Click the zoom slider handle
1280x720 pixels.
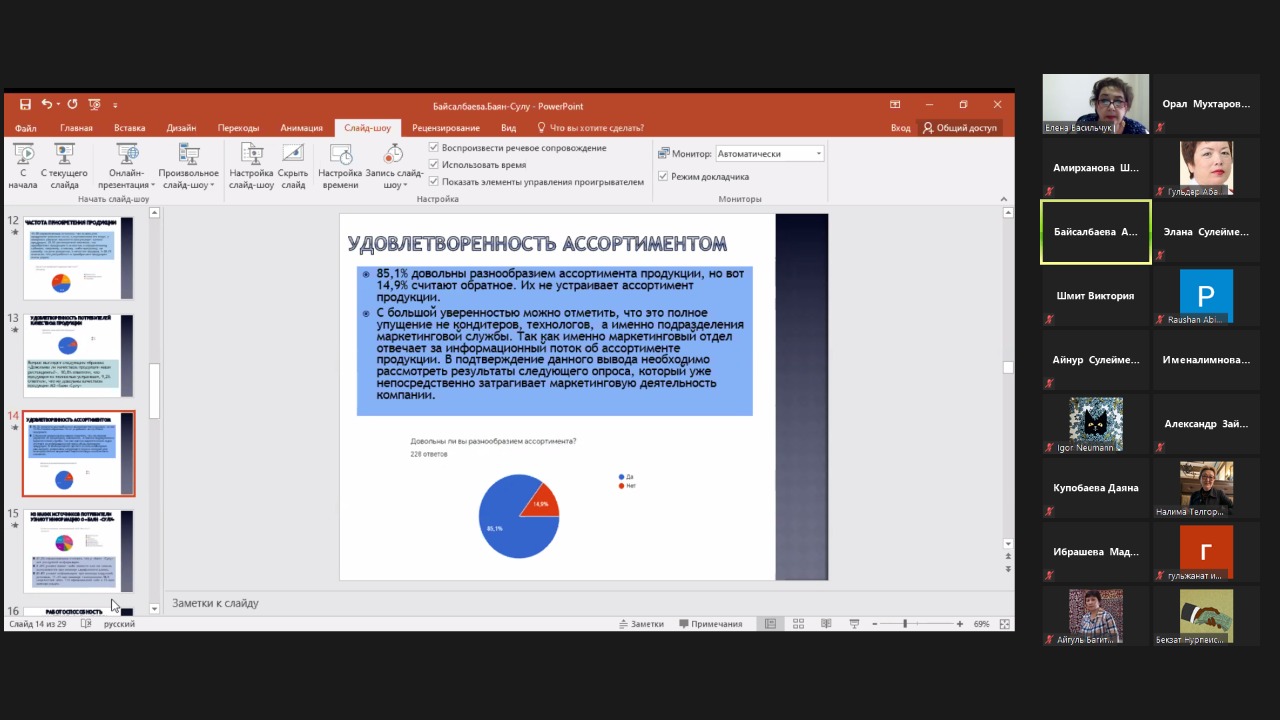905,624
